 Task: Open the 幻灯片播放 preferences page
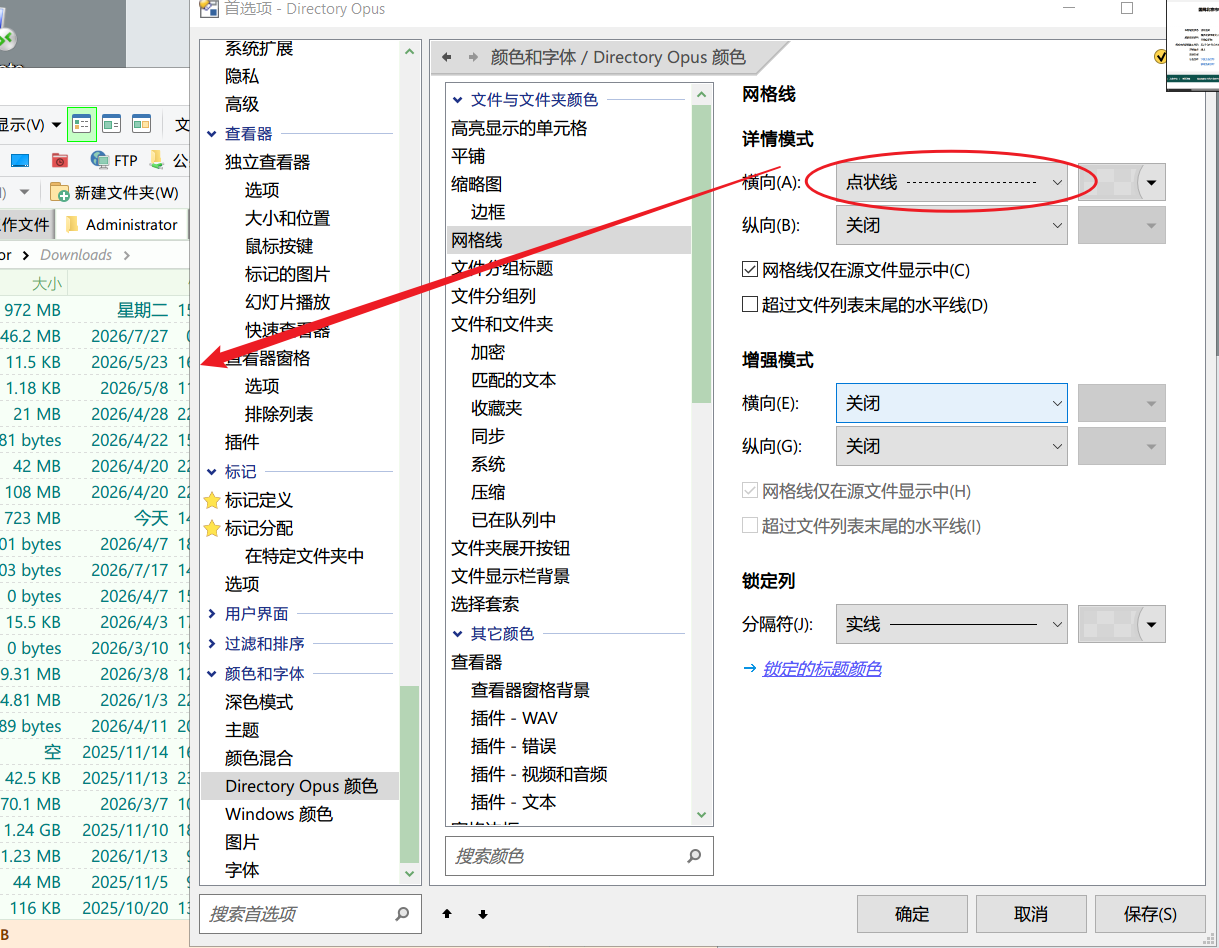pyautogui.click(x=287, y=302)
